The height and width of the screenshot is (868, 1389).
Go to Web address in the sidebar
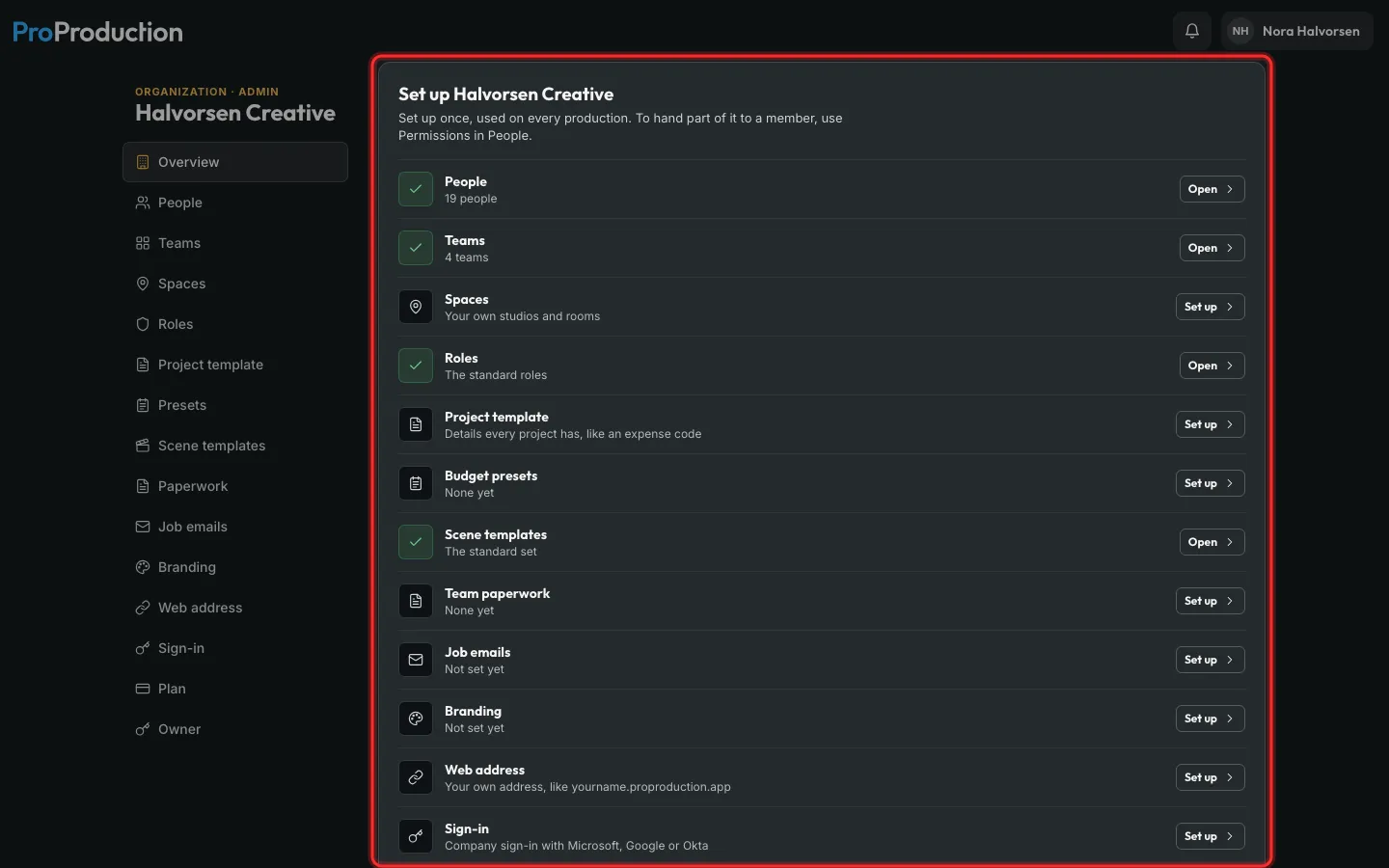[235, 608]
